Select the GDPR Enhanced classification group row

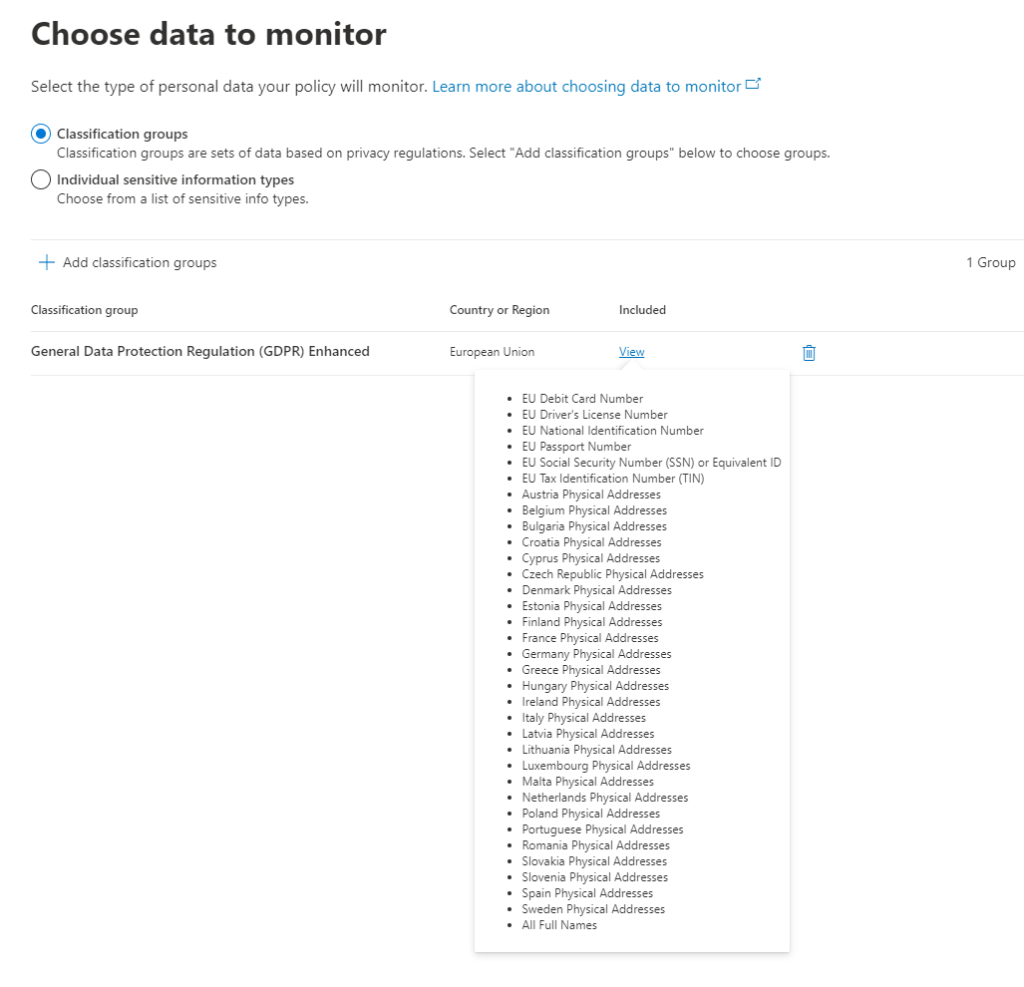coord(200,352)
